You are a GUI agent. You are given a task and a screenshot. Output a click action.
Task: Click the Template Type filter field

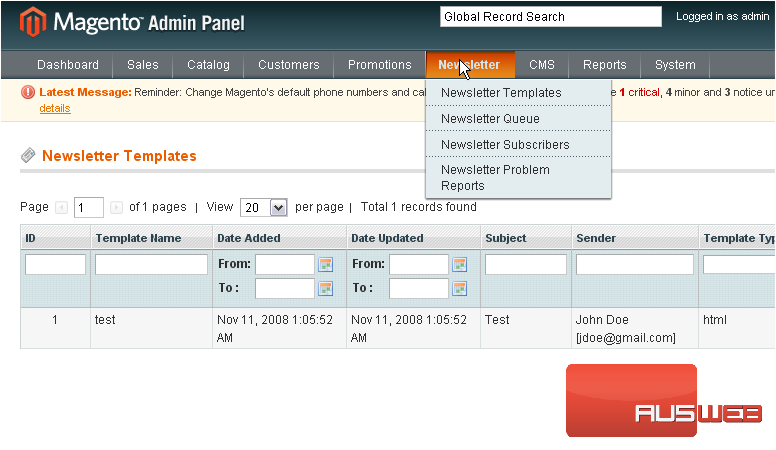(739, 264)
